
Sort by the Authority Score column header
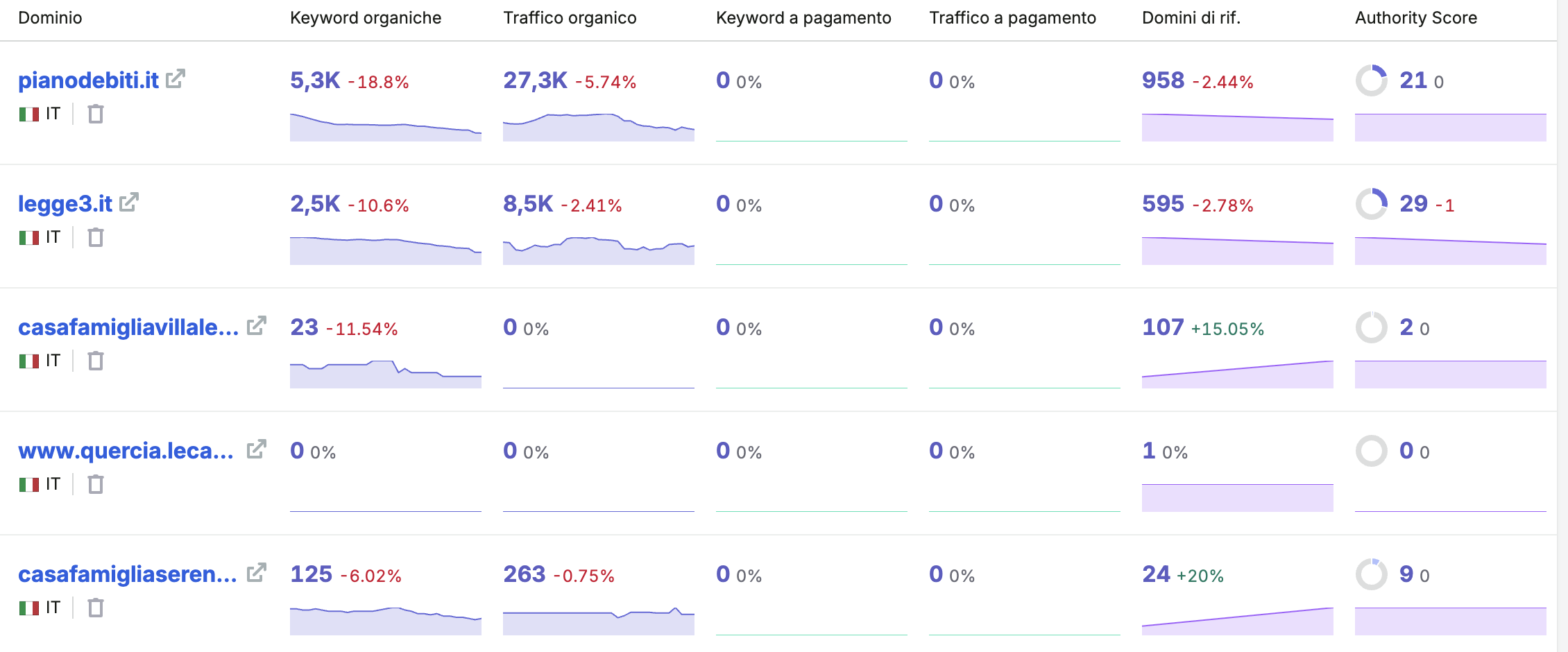1416,18
